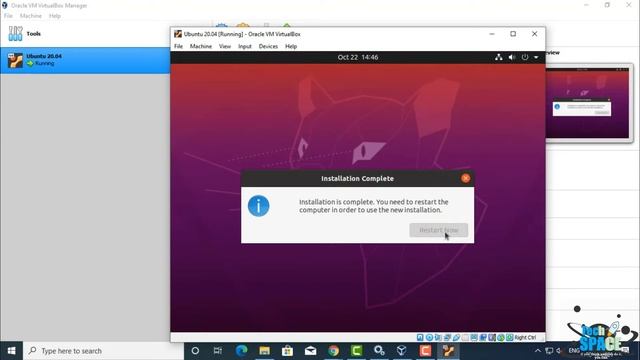Viewport: 640px width, 360px height.
Task: Click keyboard capture icon beside Right Ctrl
Action: pos(509,338)
